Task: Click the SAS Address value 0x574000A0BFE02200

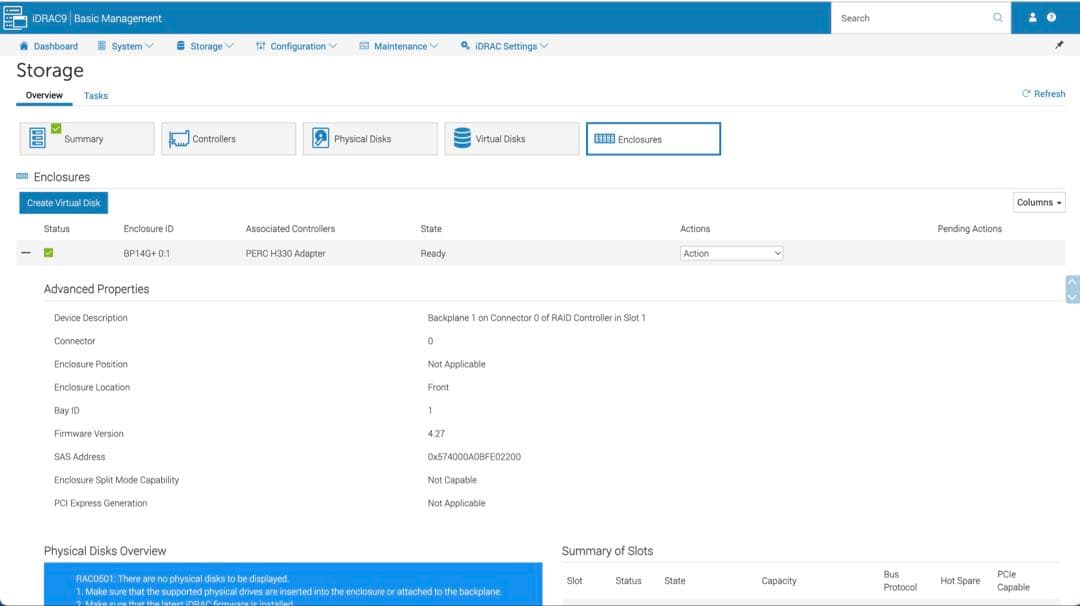Action: 474,457
